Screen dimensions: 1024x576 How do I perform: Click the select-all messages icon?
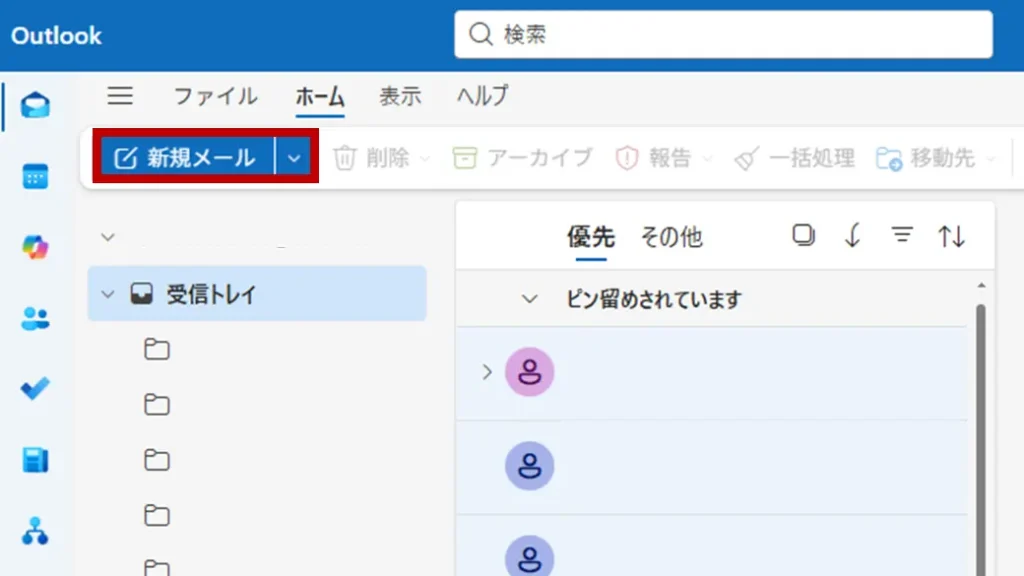coord(803,236)
